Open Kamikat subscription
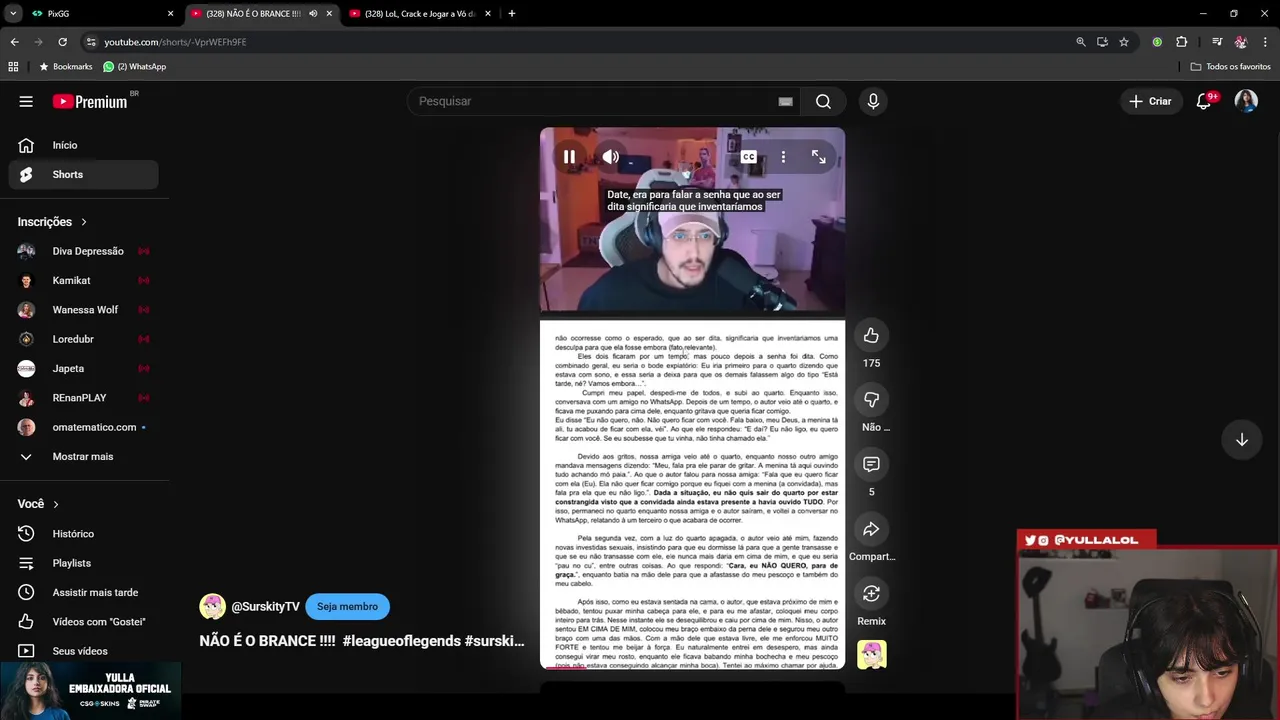The image size is (1280, 720). click(84, 280)
